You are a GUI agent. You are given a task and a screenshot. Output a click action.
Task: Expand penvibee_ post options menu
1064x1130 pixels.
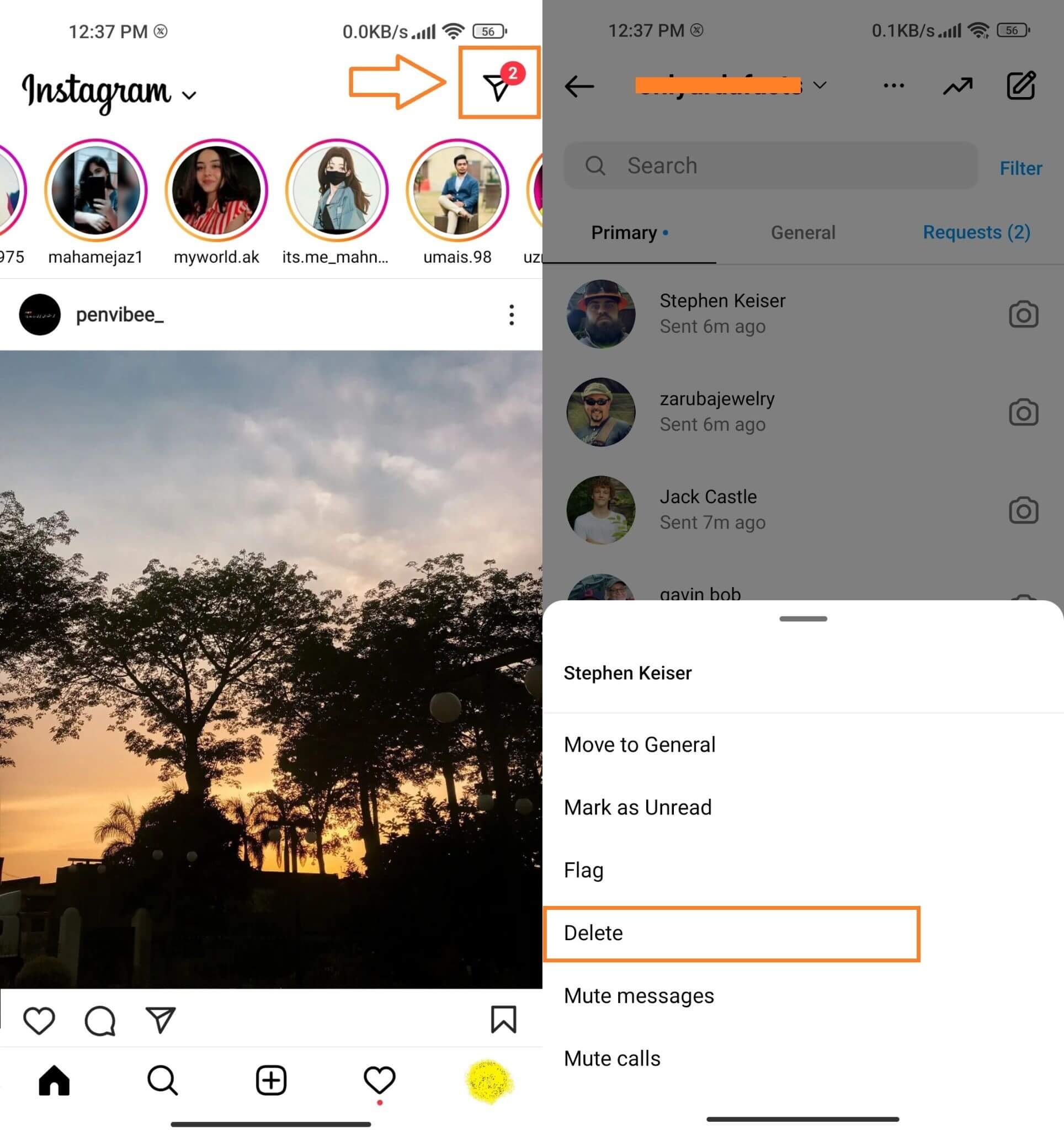coord(511,315)
